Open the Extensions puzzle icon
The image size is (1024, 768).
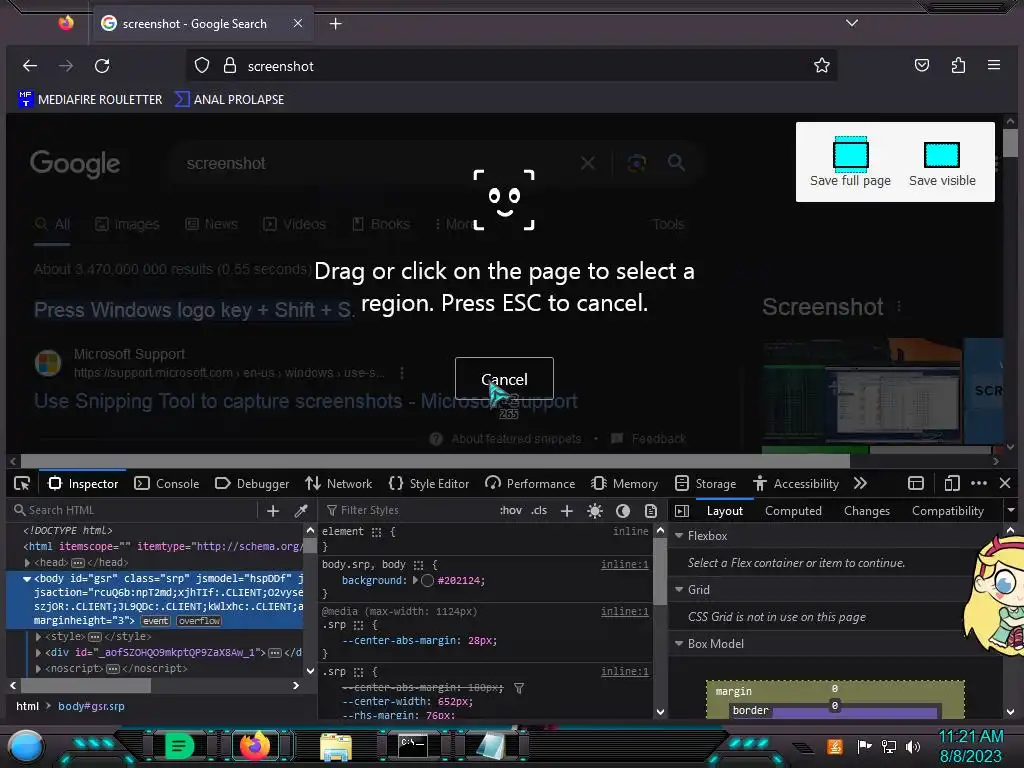point(958,65)
